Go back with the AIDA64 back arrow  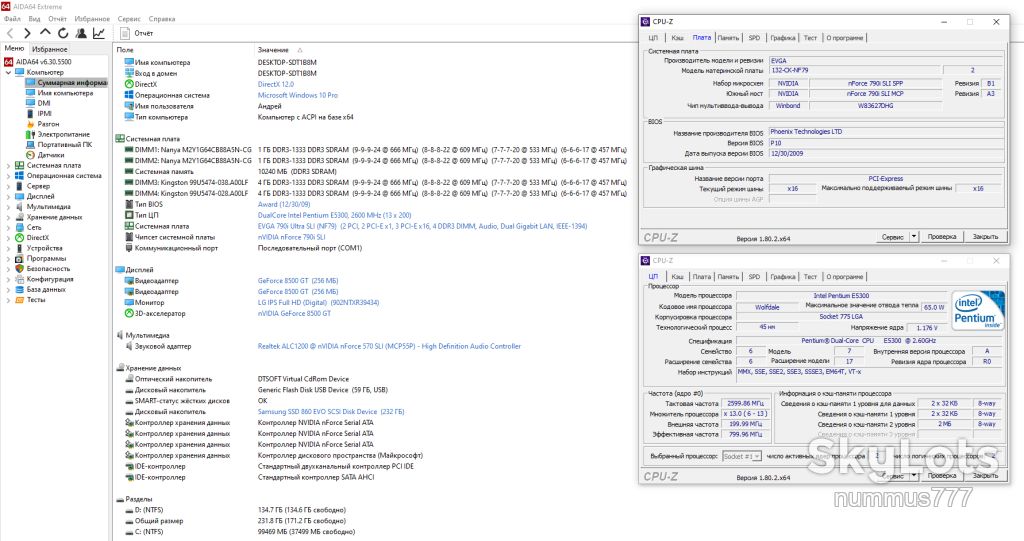(10, 33)
